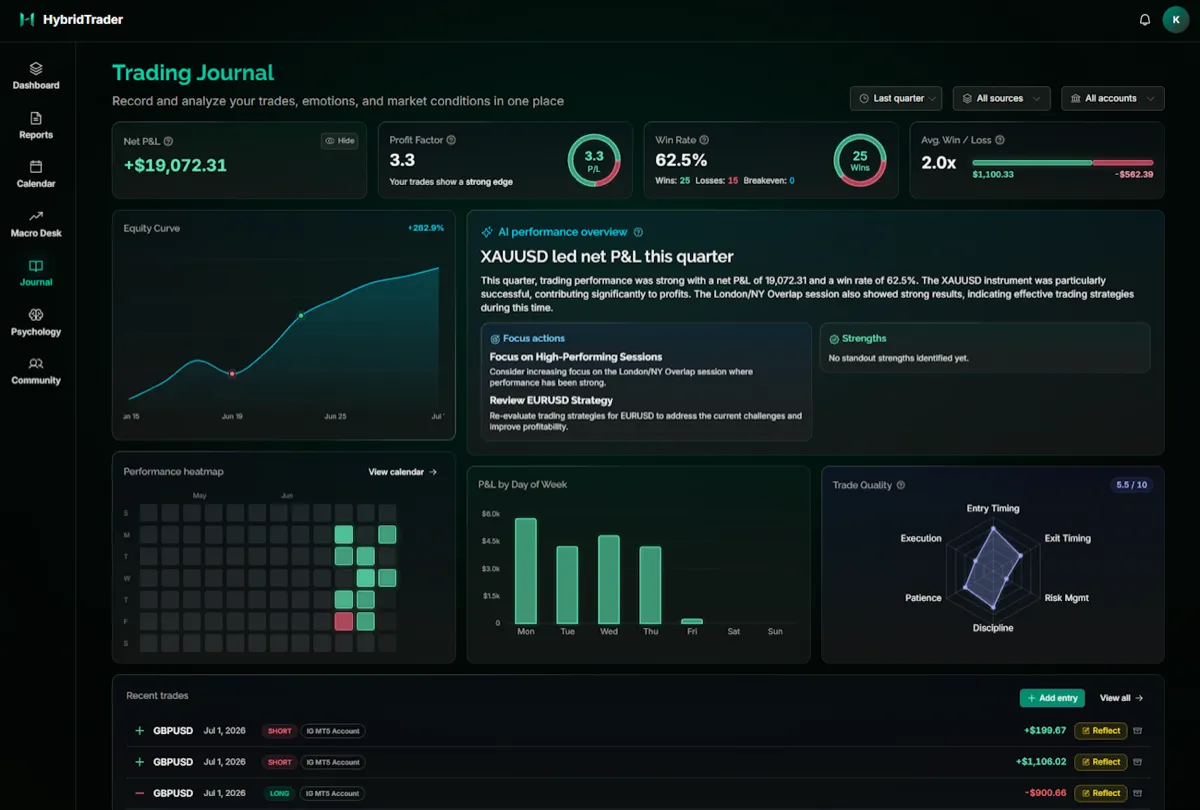Select the red heatmap cell on Friday

click(x=344, y=621)
